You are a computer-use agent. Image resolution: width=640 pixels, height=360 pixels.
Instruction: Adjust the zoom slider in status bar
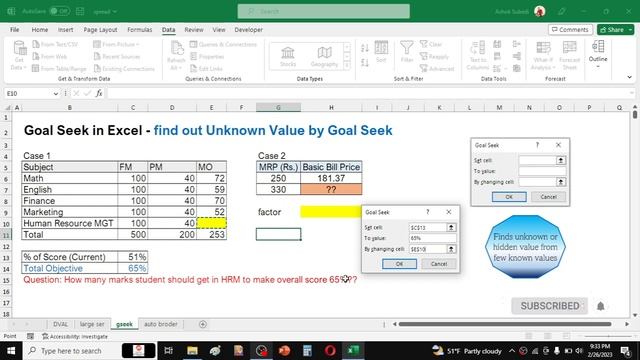tap(608, 336)
